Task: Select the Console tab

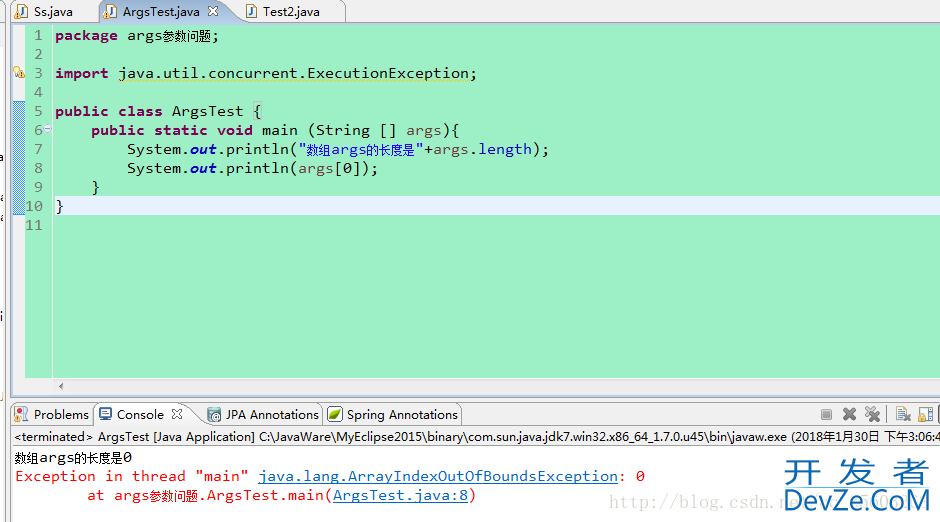Action: coord(140,414)
